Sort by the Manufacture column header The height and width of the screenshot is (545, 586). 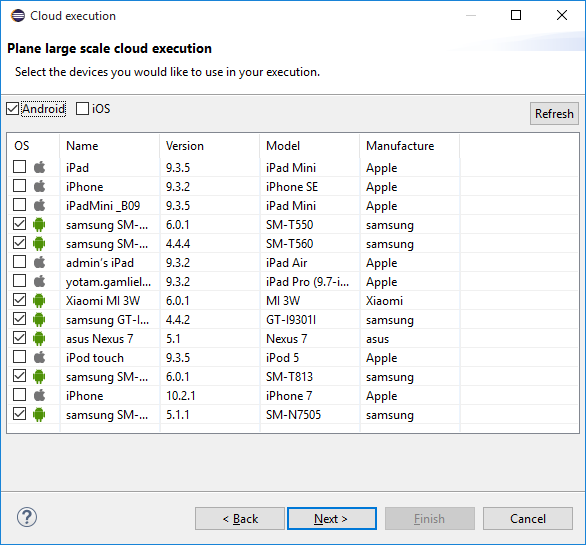[x=410, y=146]
